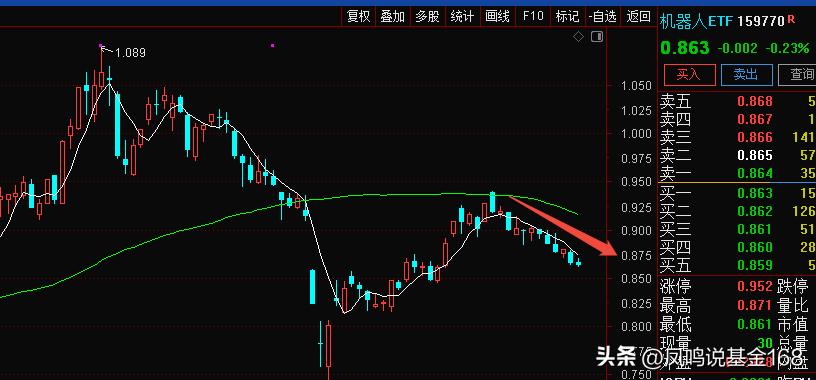Viewport: 816px width, 380px height.
Task: Click the 查询 query button
Action: (798, 75)
